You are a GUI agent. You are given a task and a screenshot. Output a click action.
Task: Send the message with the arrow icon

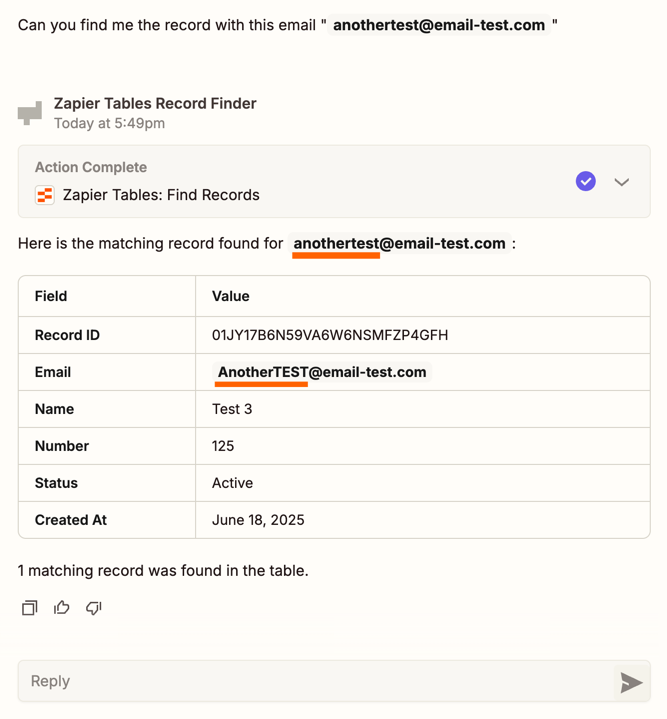tap(631, 682)
